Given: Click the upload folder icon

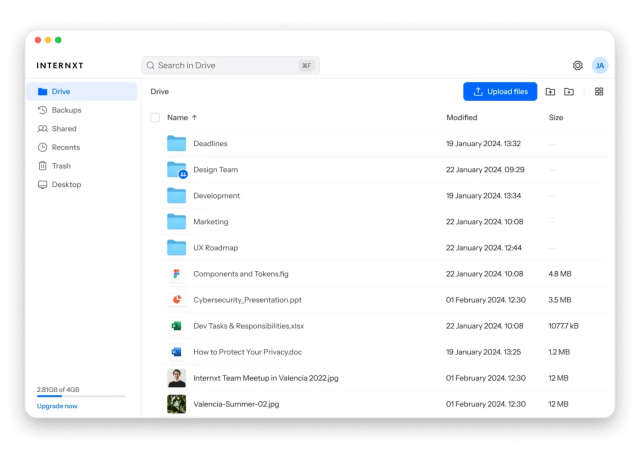Looking at the screenshot, I should point(550,91).
